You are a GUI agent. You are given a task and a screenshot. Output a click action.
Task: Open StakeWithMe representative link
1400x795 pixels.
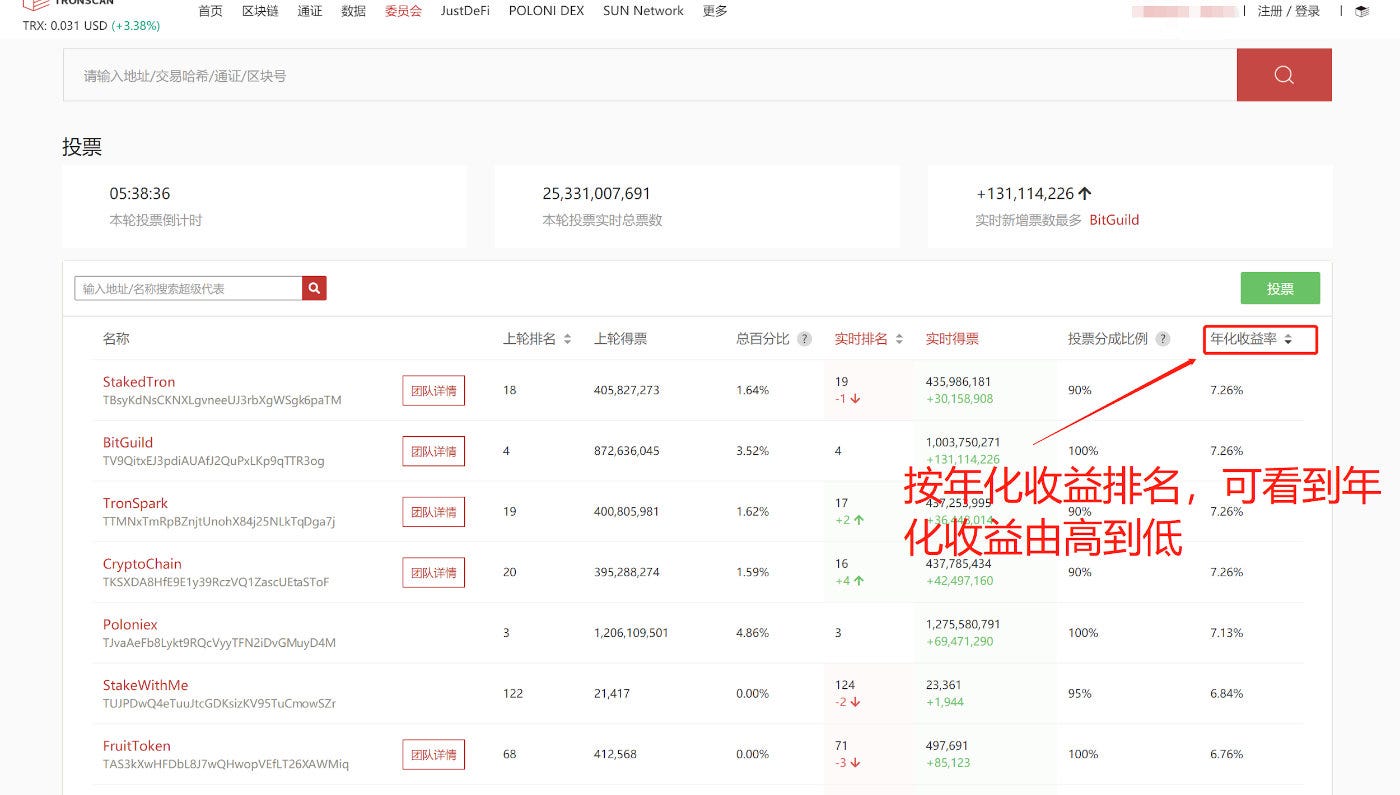145,685
